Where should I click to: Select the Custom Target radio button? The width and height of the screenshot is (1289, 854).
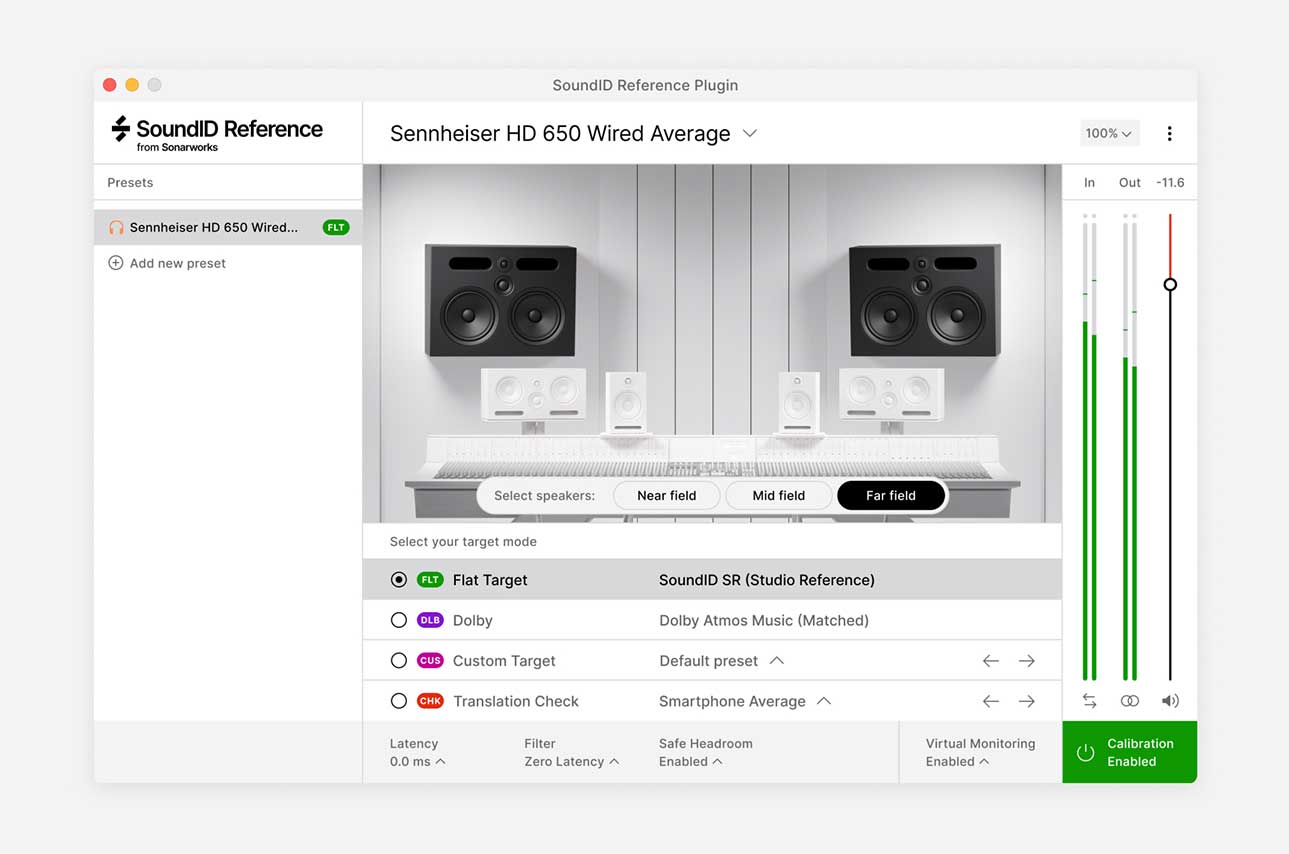point(399,660)
